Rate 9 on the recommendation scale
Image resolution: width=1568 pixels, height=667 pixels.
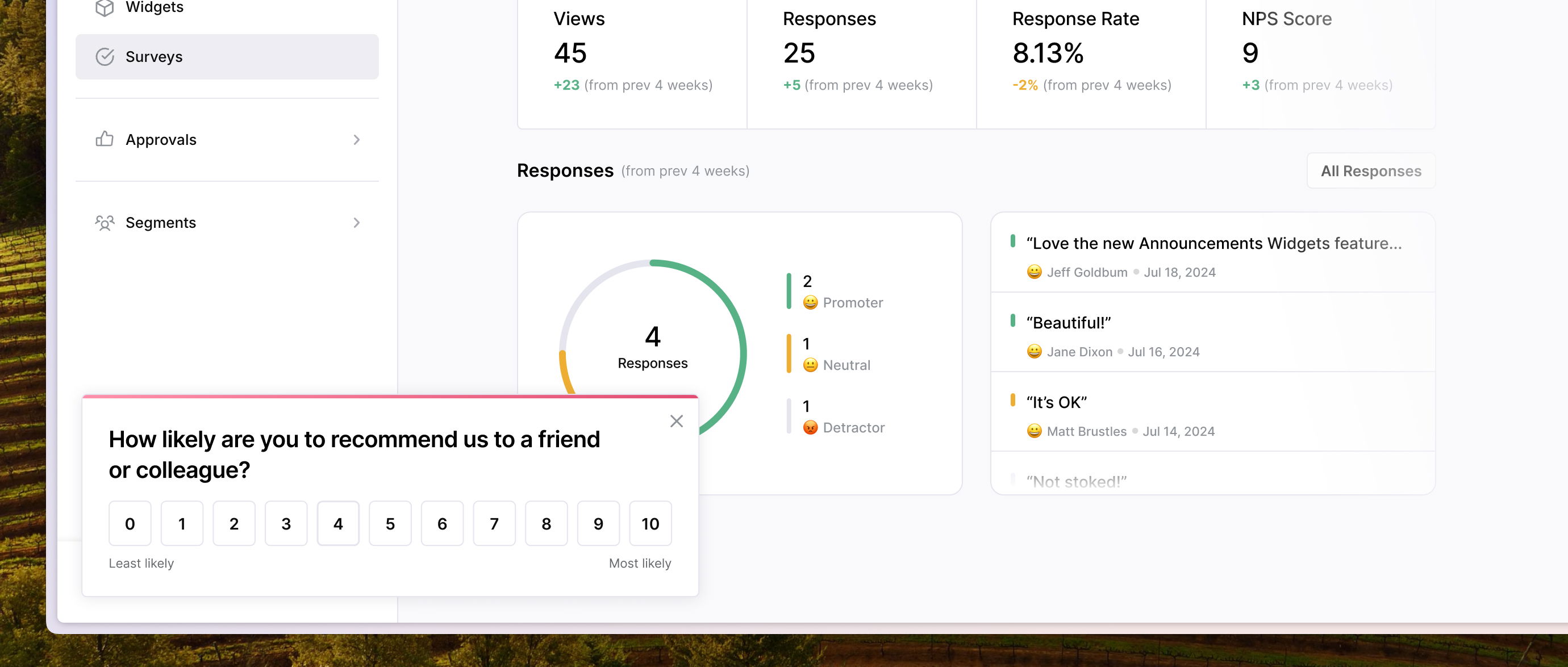[598, 524]
